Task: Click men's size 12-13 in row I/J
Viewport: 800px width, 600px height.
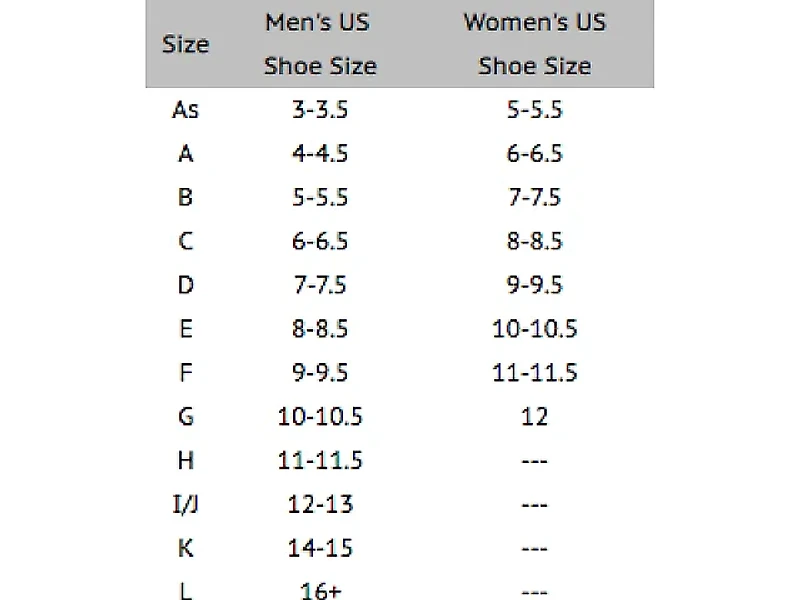Action: 320,504
